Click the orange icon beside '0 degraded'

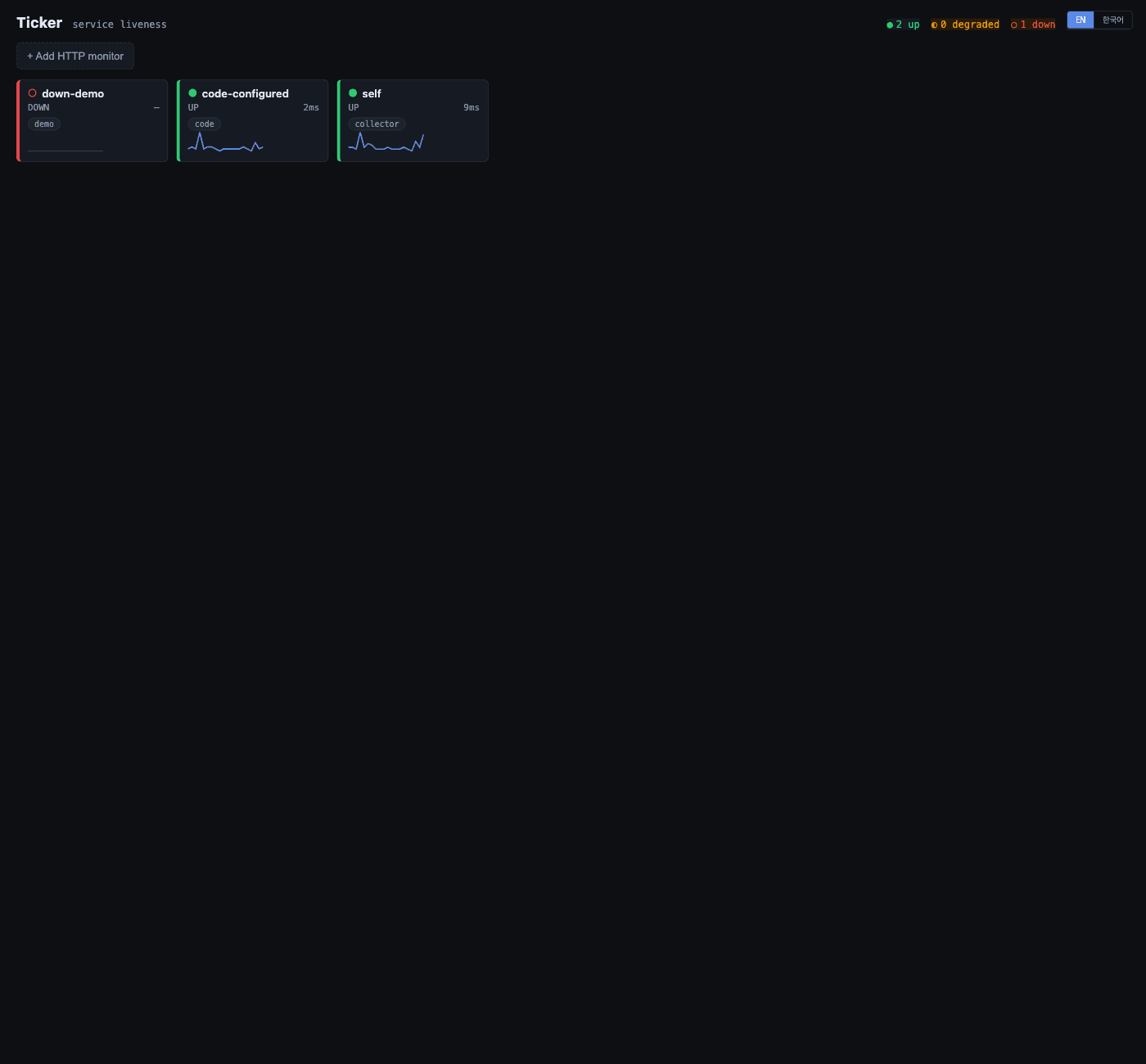click(934, 25)
